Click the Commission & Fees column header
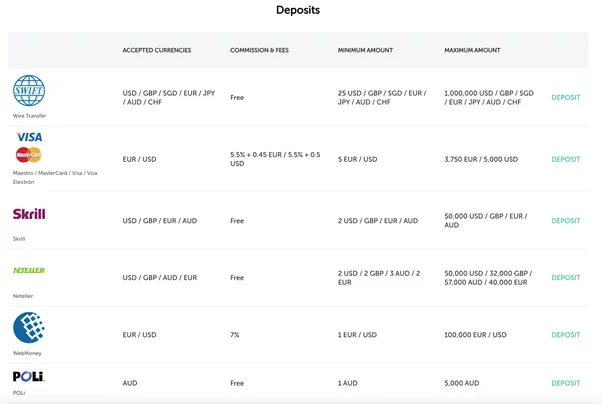 tap(259, 50)
